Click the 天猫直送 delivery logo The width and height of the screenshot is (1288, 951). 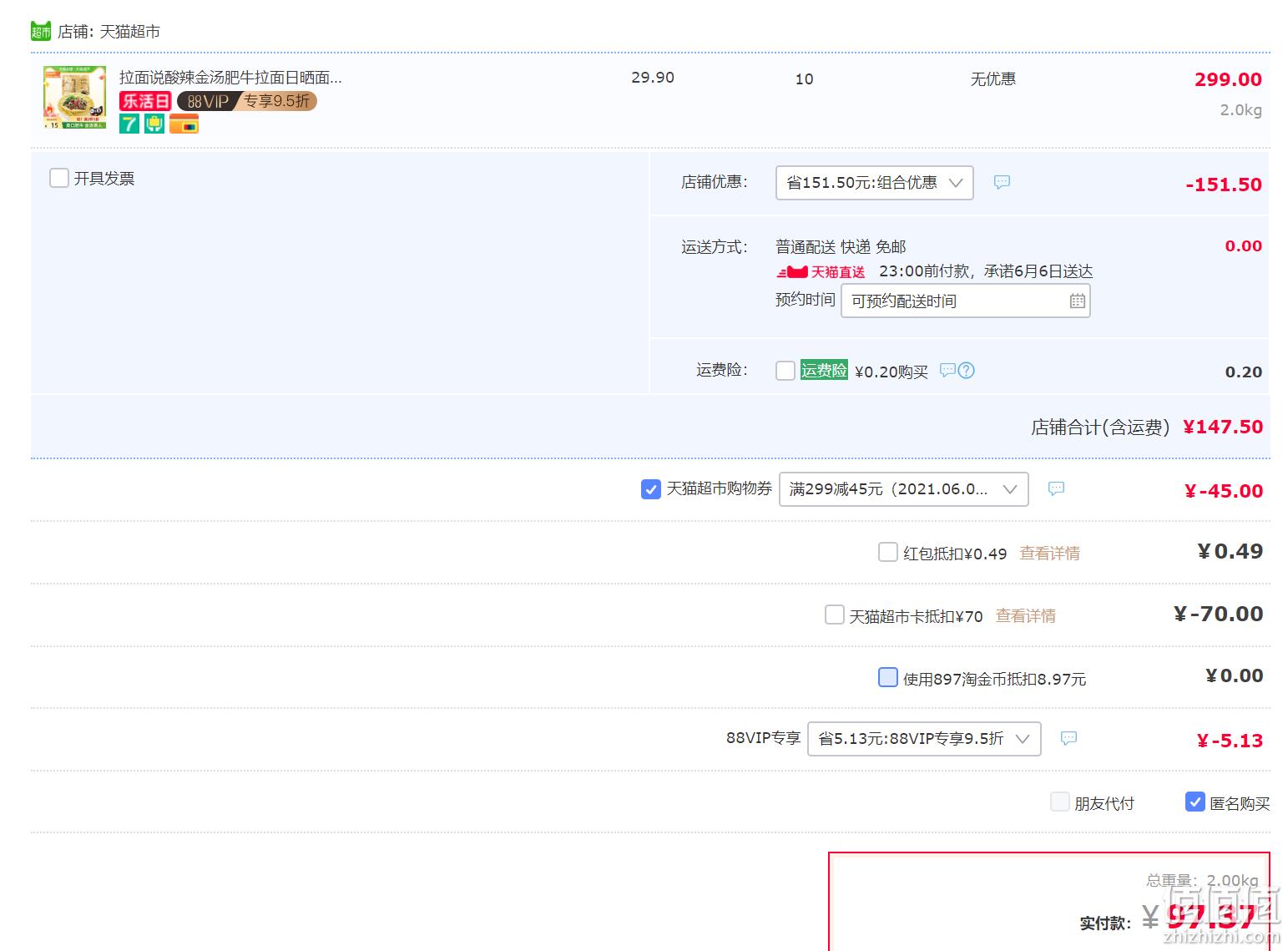pos(821,272)
